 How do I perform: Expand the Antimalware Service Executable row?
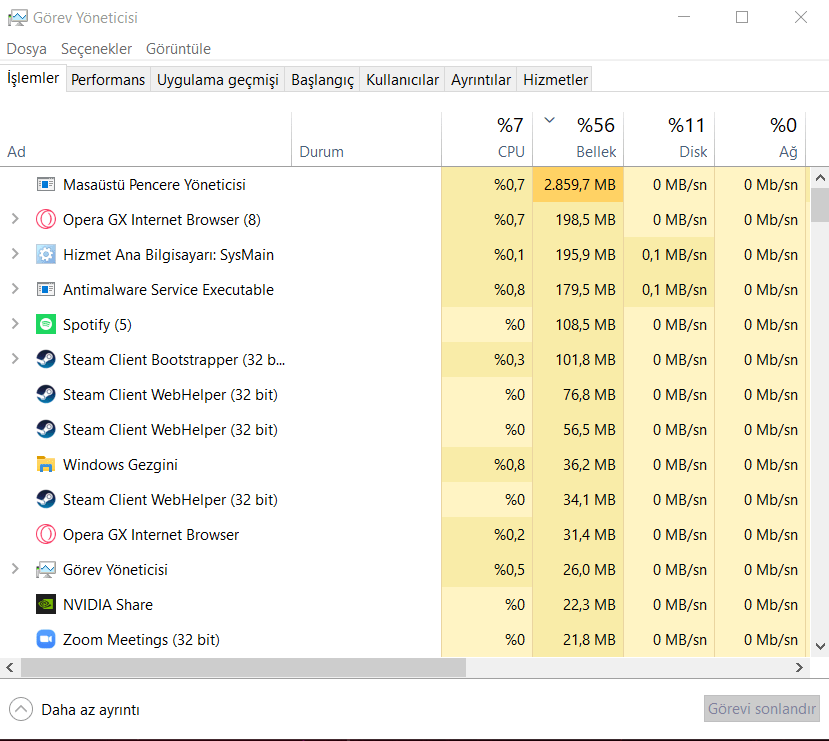click(x=15, y=289)
